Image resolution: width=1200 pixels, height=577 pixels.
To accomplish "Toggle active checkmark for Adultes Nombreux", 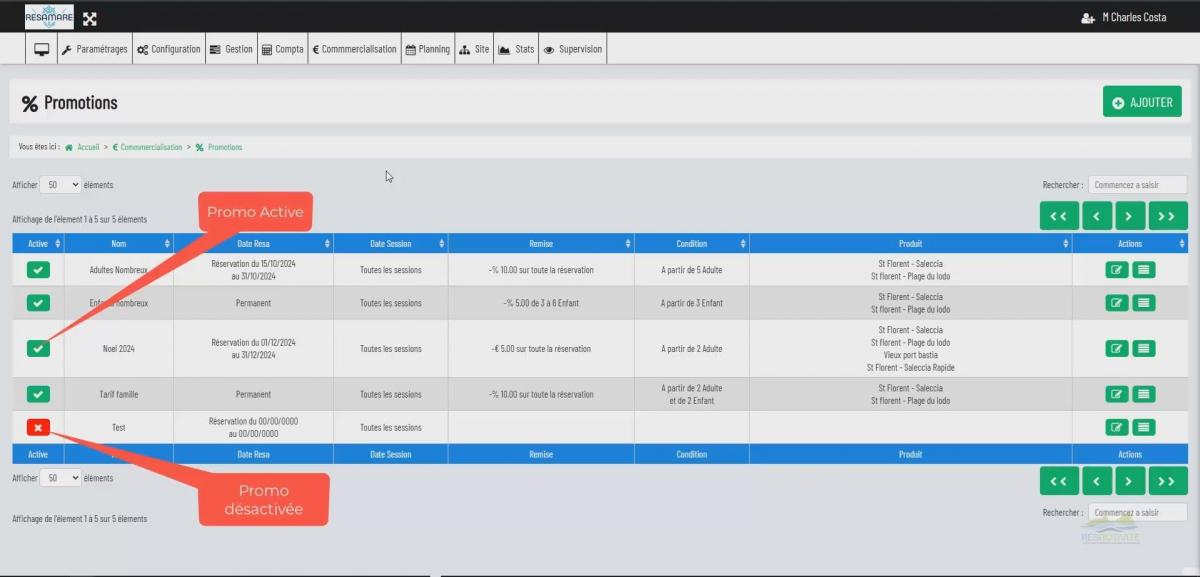I will [38, 270].
